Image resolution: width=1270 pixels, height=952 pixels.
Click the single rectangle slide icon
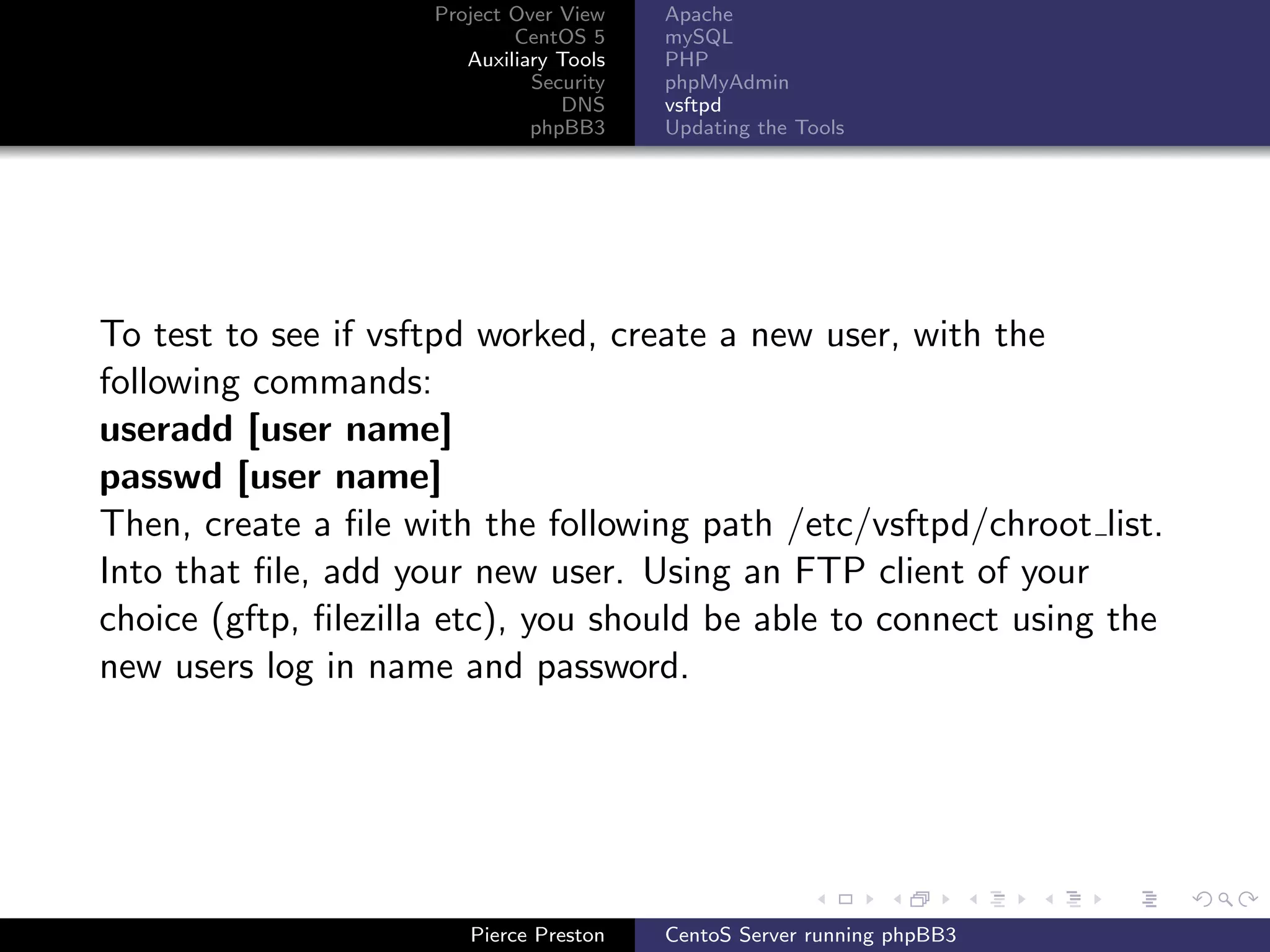[x=845, y=899]
